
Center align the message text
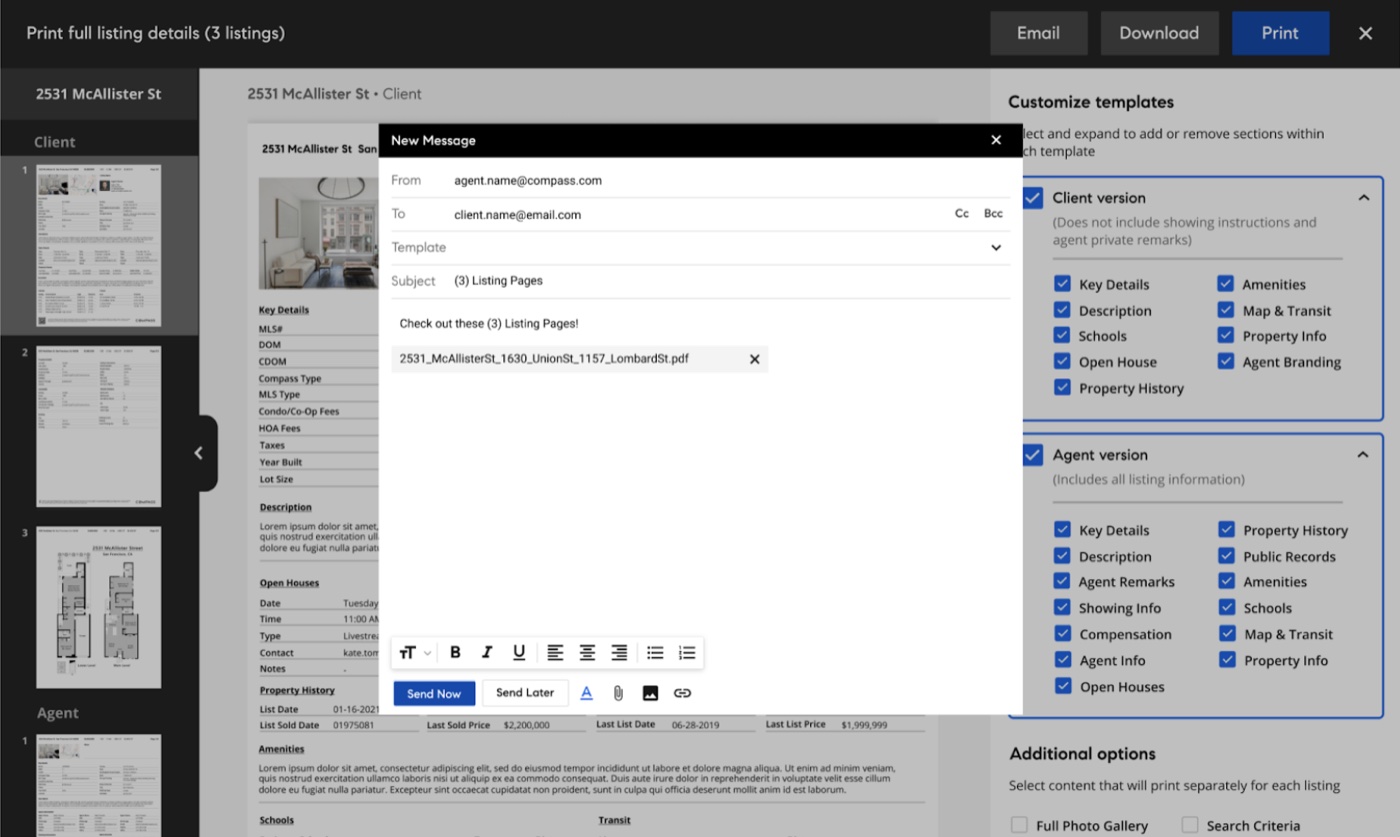[x=587, y=653]
